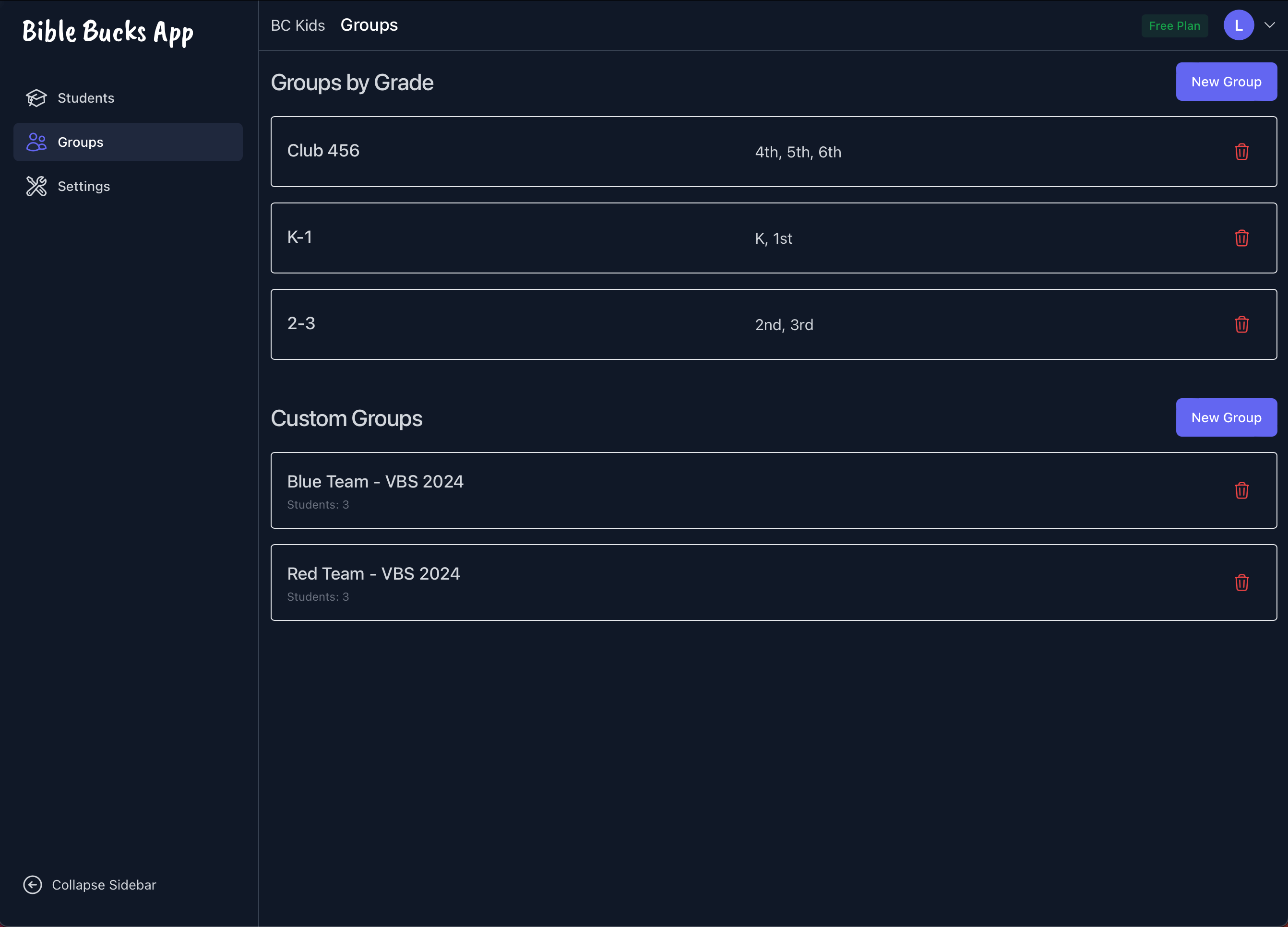Click BC Kids breadcrumb link
This screenshot has height=927, width=1288.
coord(298,25)
